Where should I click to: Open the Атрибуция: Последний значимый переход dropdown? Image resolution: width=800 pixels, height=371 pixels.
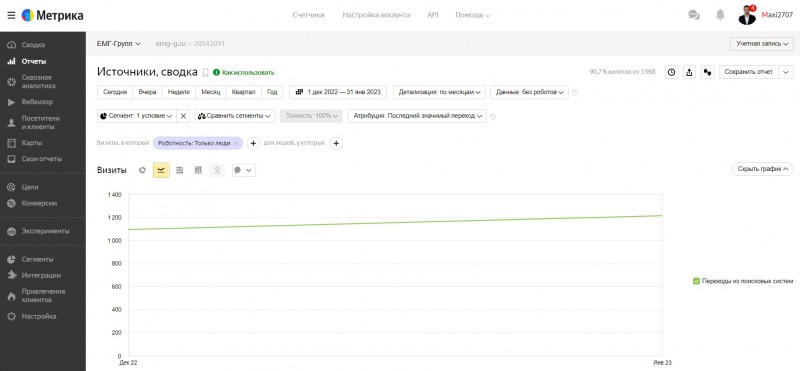point(417,116)
